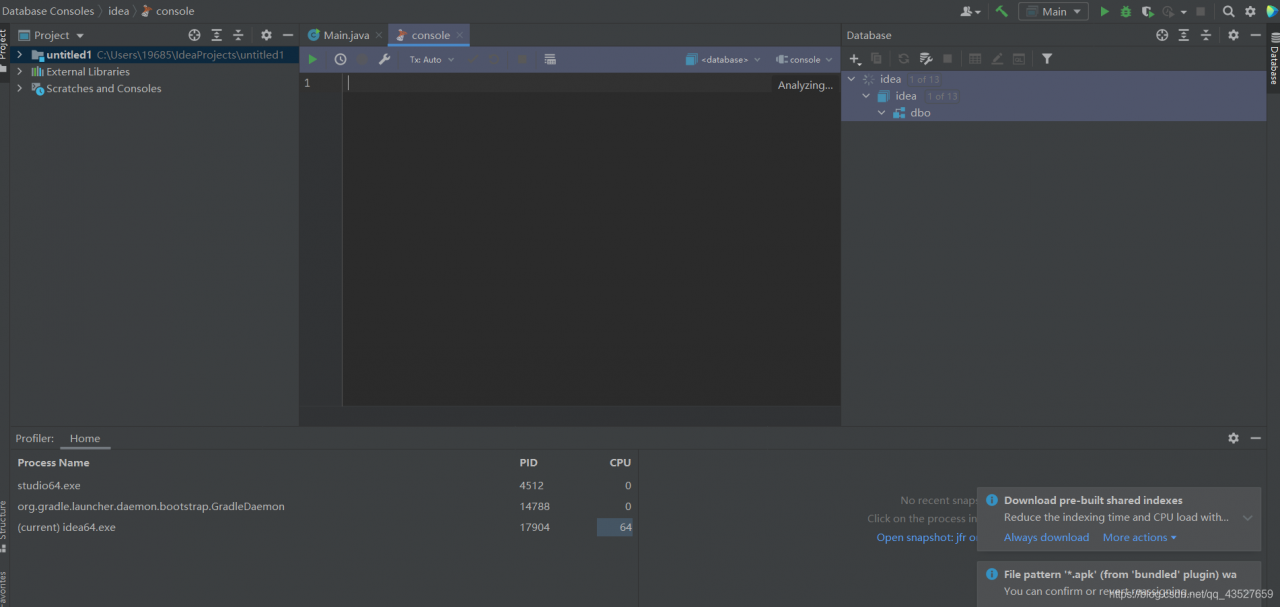Image resolution: width=1280 pixels, height=607 pixels.
Task: Click the build project hammer icon
Action: point(1001,11)
